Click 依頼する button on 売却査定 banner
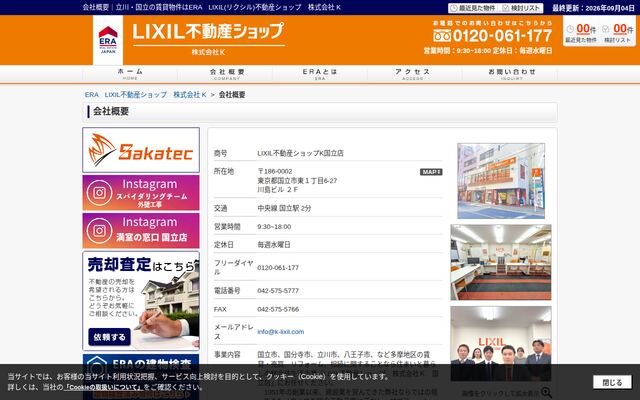Image resolution: width=640 pixels, height=400 pixels. 109,337
